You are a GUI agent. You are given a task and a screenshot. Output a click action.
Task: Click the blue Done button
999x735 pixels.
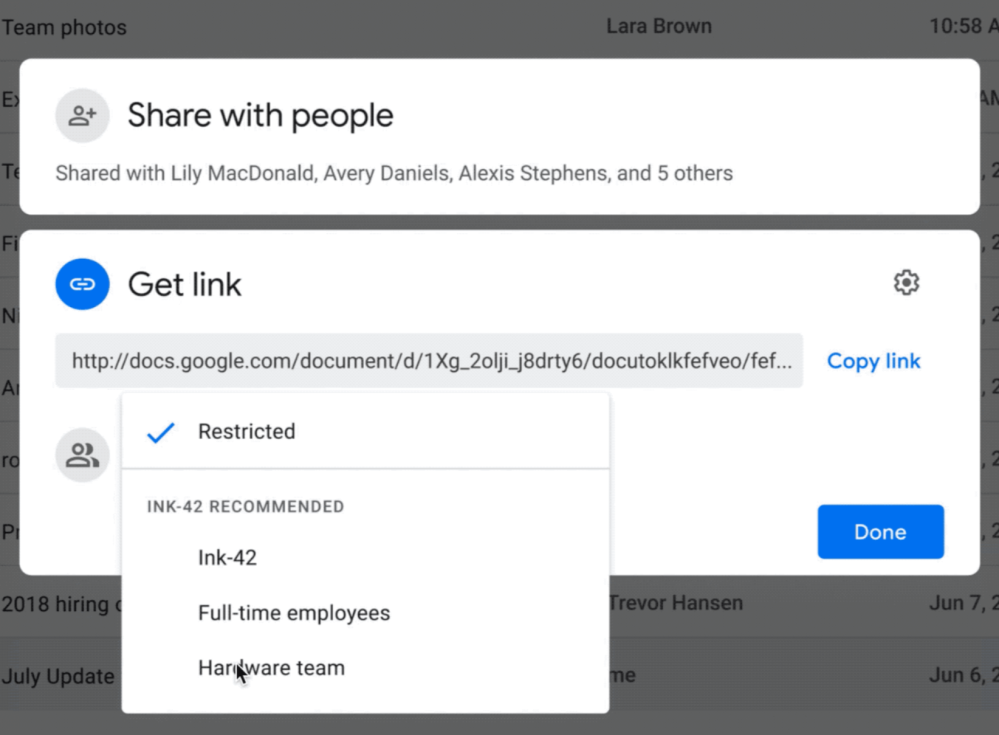[880, 532]
